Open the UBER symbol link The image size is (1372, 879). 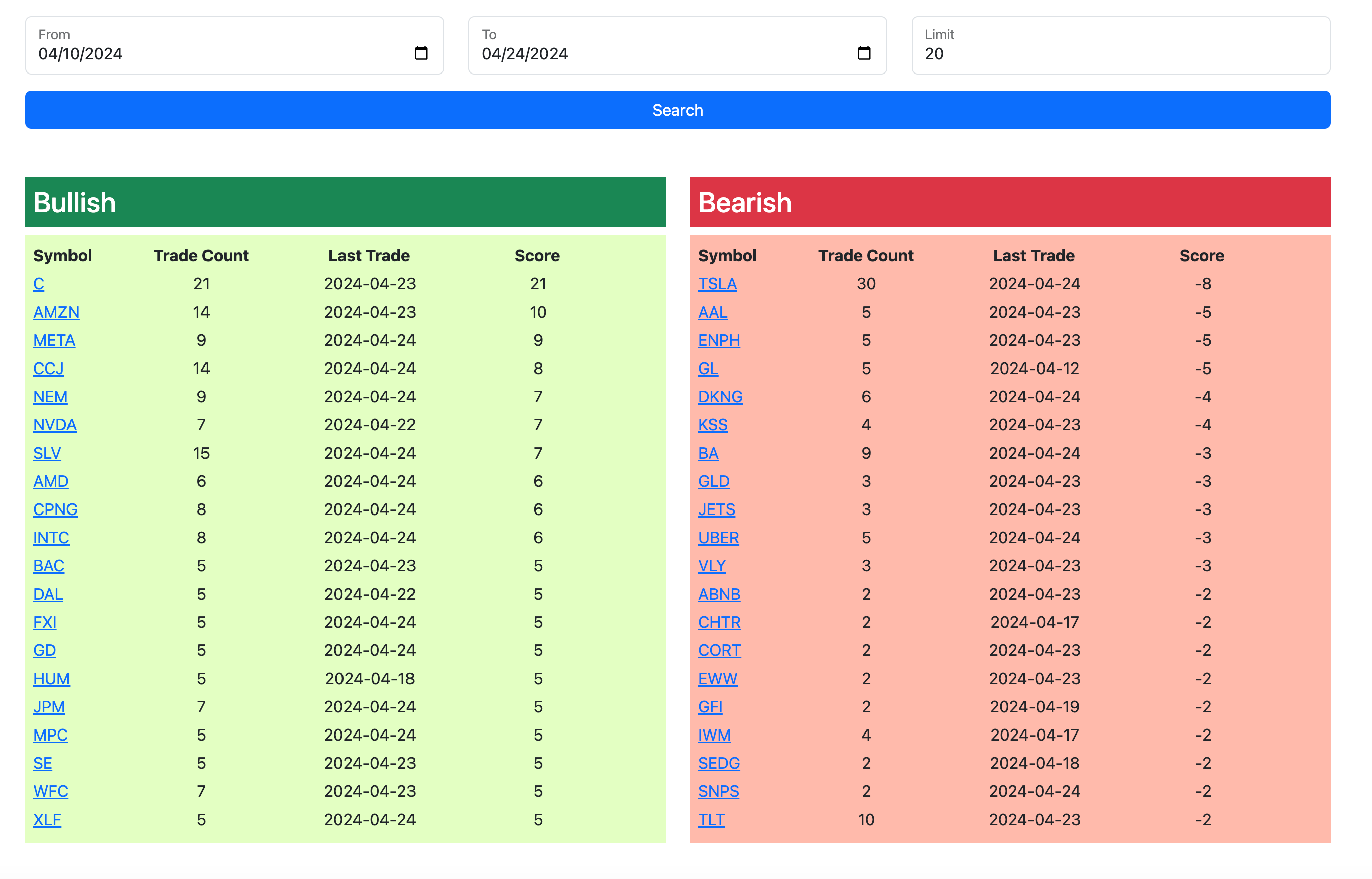coord(718,538)
